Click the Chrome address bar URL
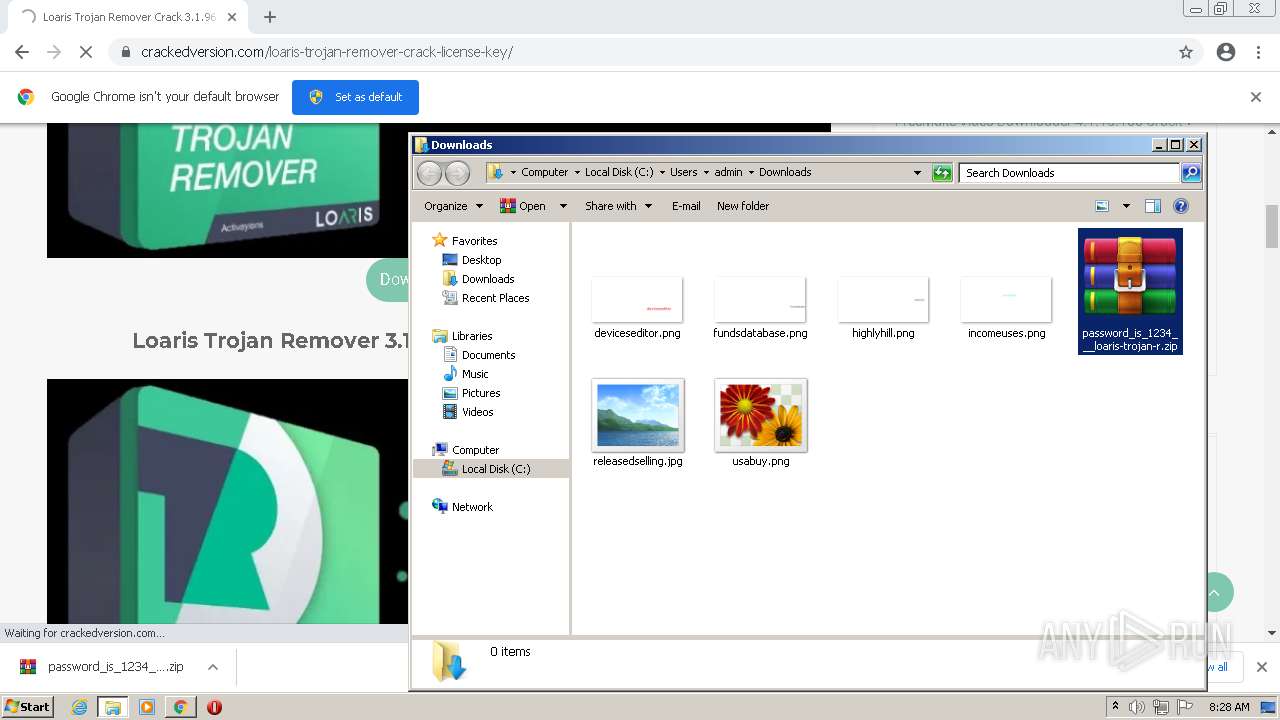This screenshot has height=720, width=1280. click(327, 52)
